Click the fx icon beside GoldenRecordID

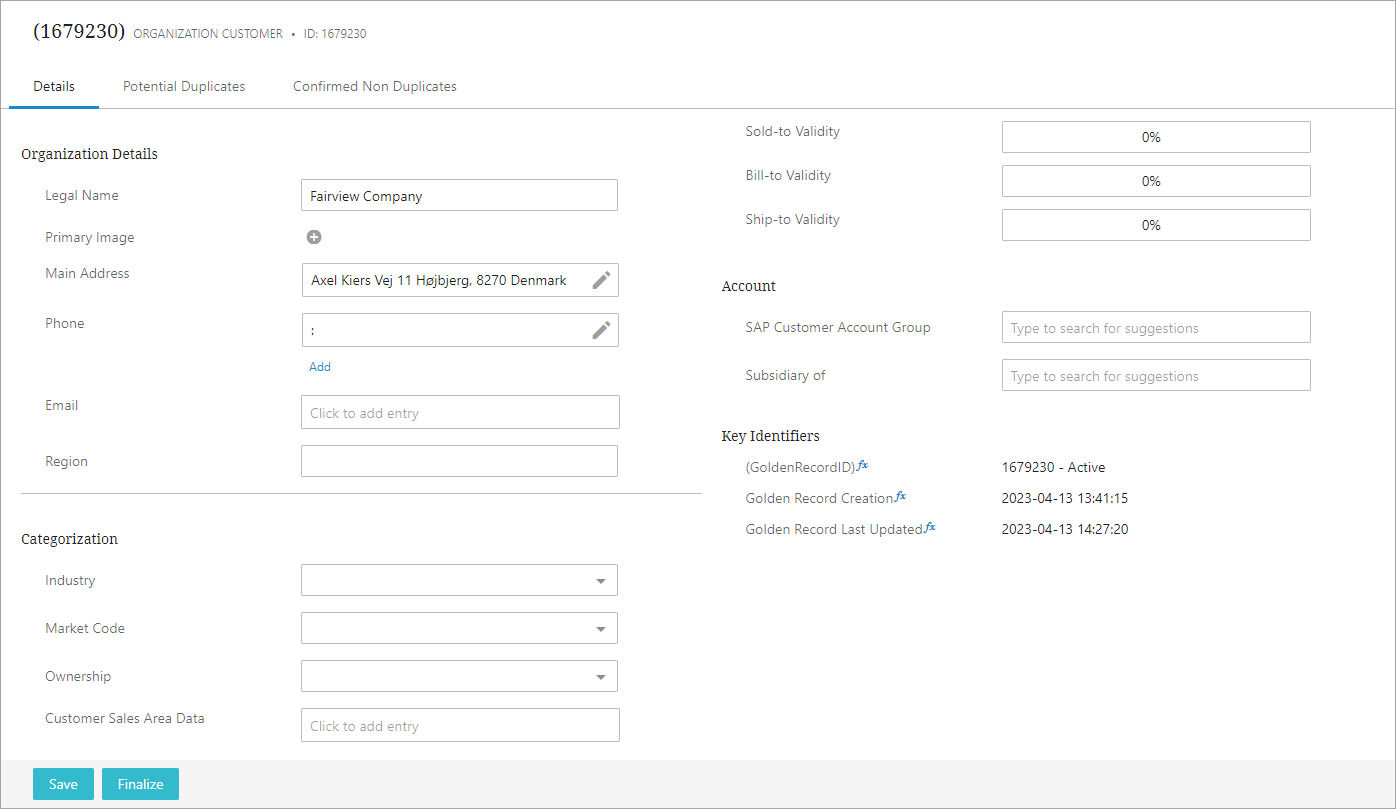(x=863, y=466)
